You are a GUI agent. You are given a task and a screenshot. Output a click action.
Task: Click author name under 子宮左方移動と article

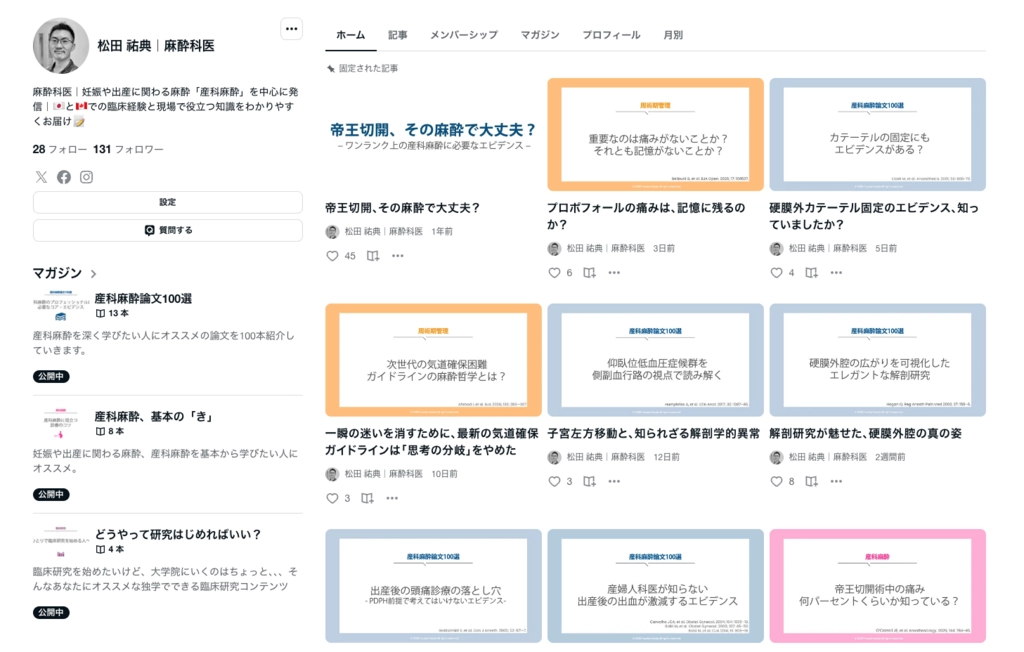pos(605,457)
